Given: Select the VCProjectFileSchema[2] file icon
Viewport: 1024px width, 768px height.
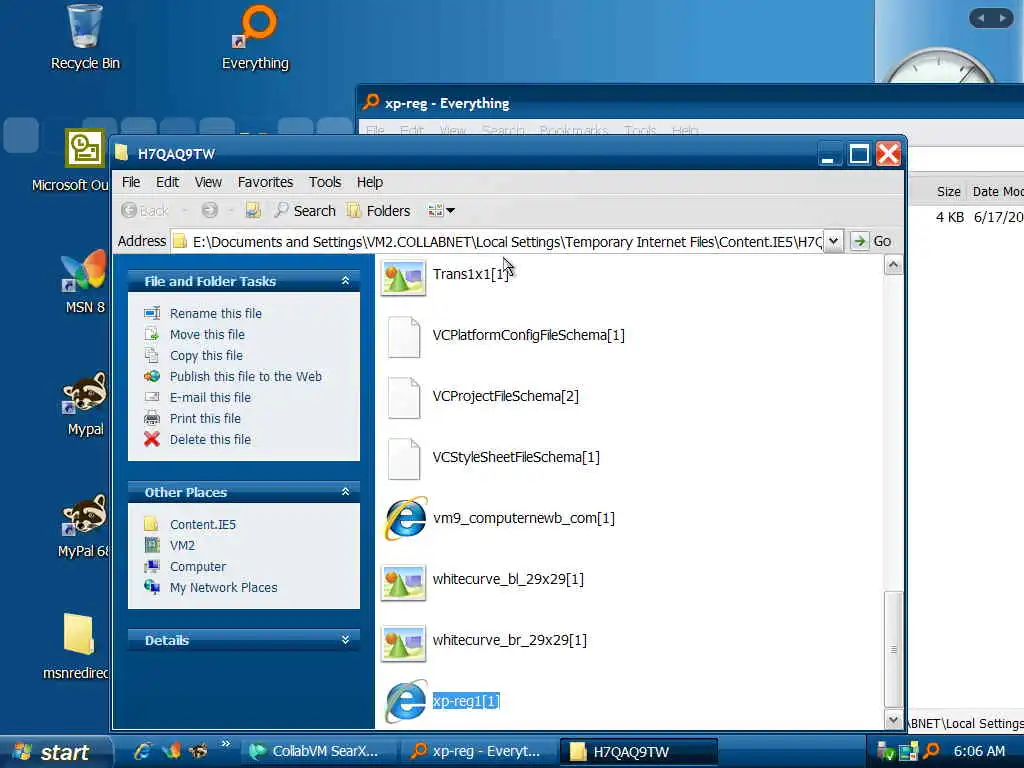Looking at the screenshot, I should [x=404, y=398].
